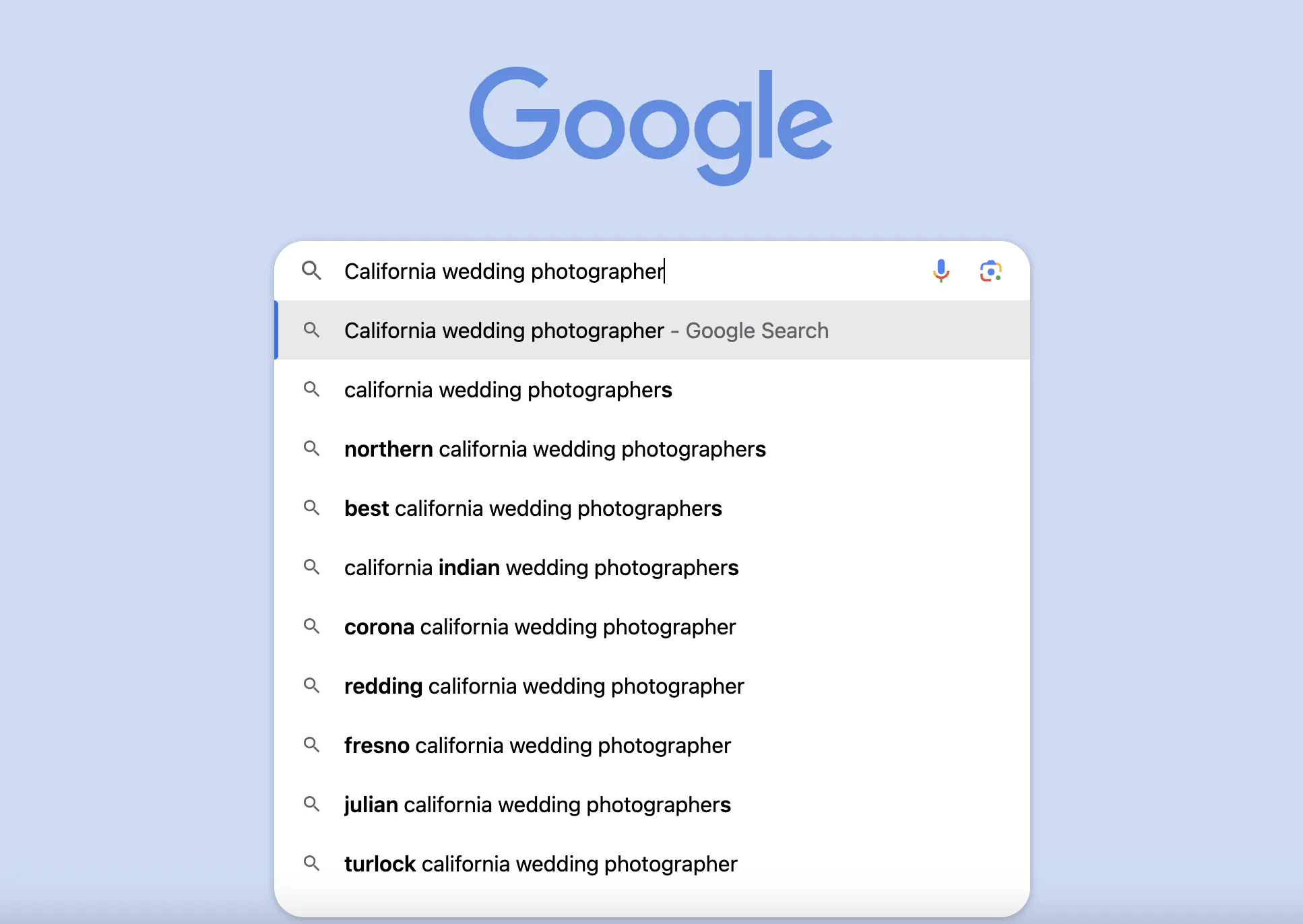Click the search icon beside 'california wedding photographers'
This screenshot has width=1303, height=924.
[312, 389]
